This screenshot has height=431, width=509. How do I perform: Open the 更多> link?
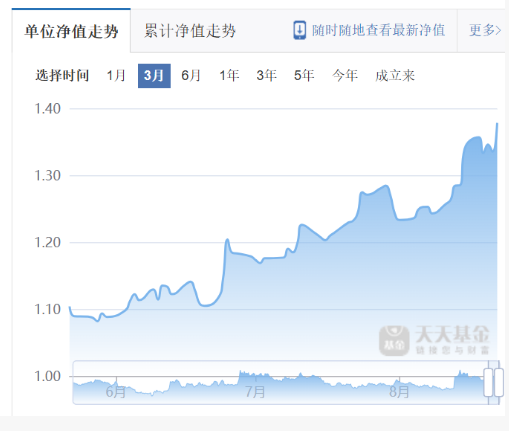[485, 30]
